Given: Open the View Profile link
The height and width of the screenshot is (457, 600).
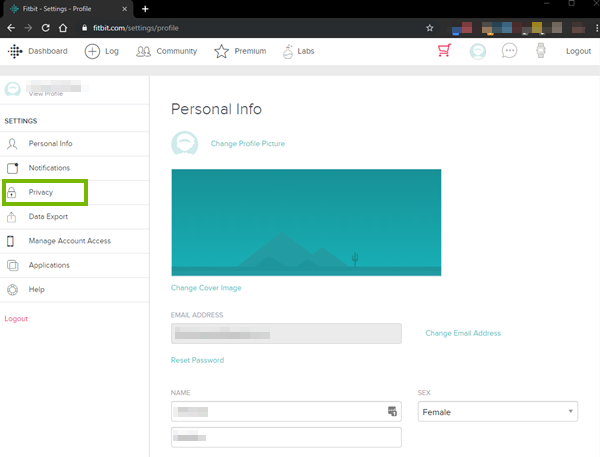Looking at the screenshot, I should pos(46,94).
